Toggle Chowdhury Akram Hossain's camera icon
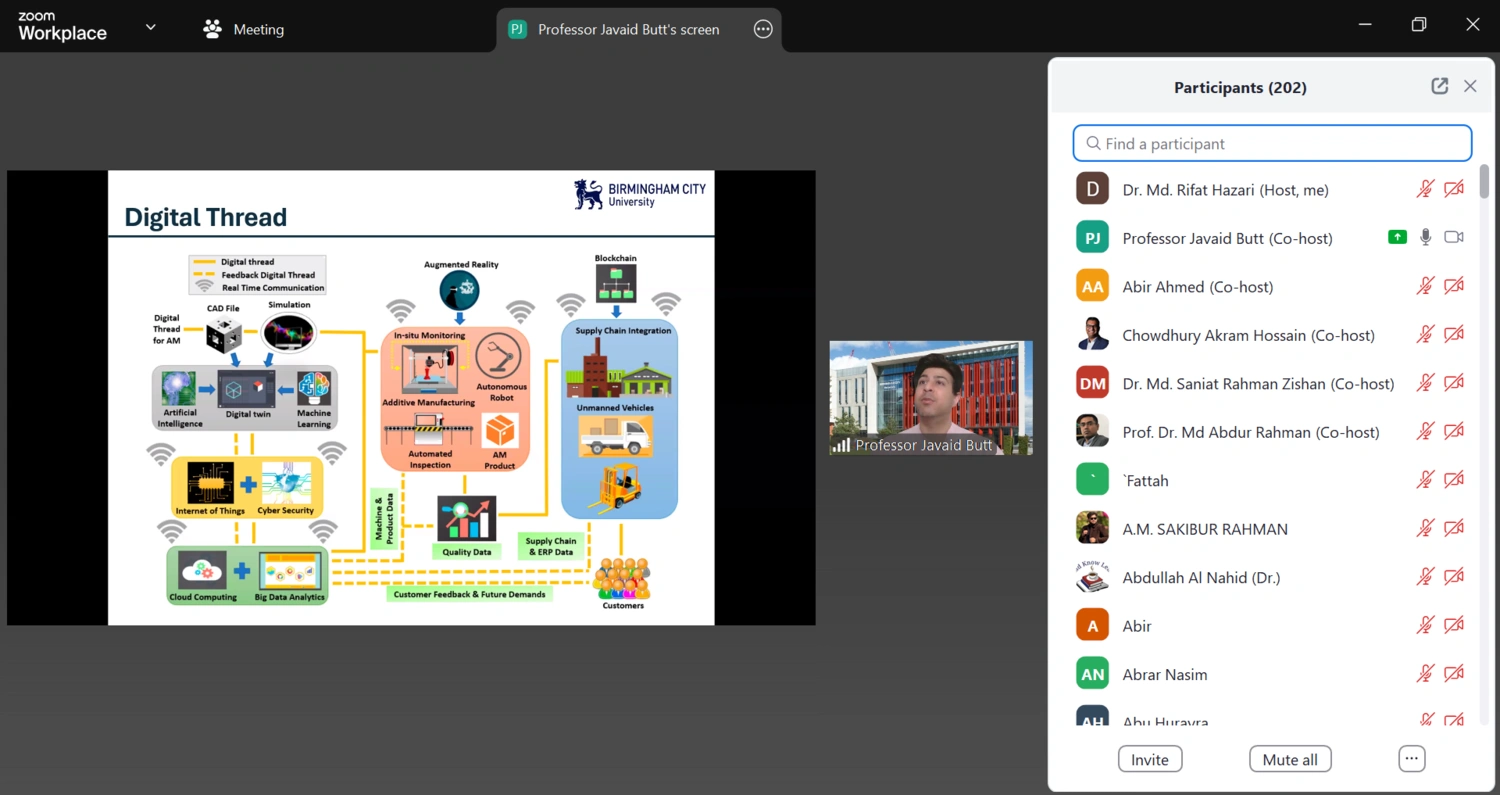 click(1454, 335)
